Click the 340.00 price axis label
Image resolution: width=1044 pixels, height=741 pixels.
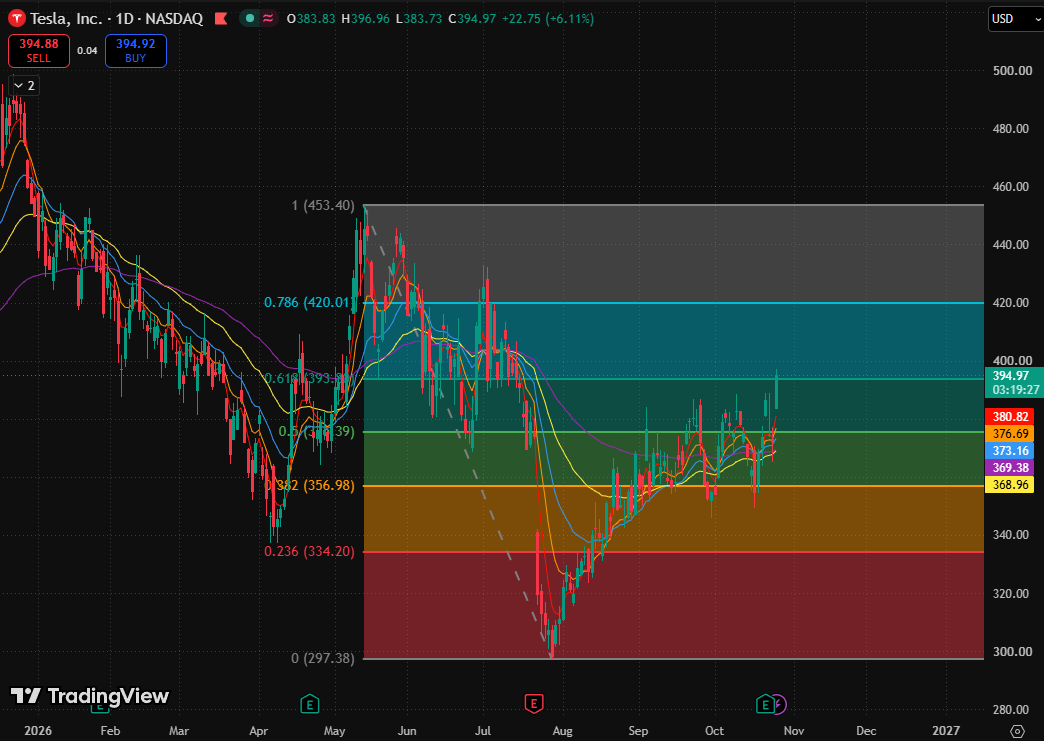[x=1010, y=535]
